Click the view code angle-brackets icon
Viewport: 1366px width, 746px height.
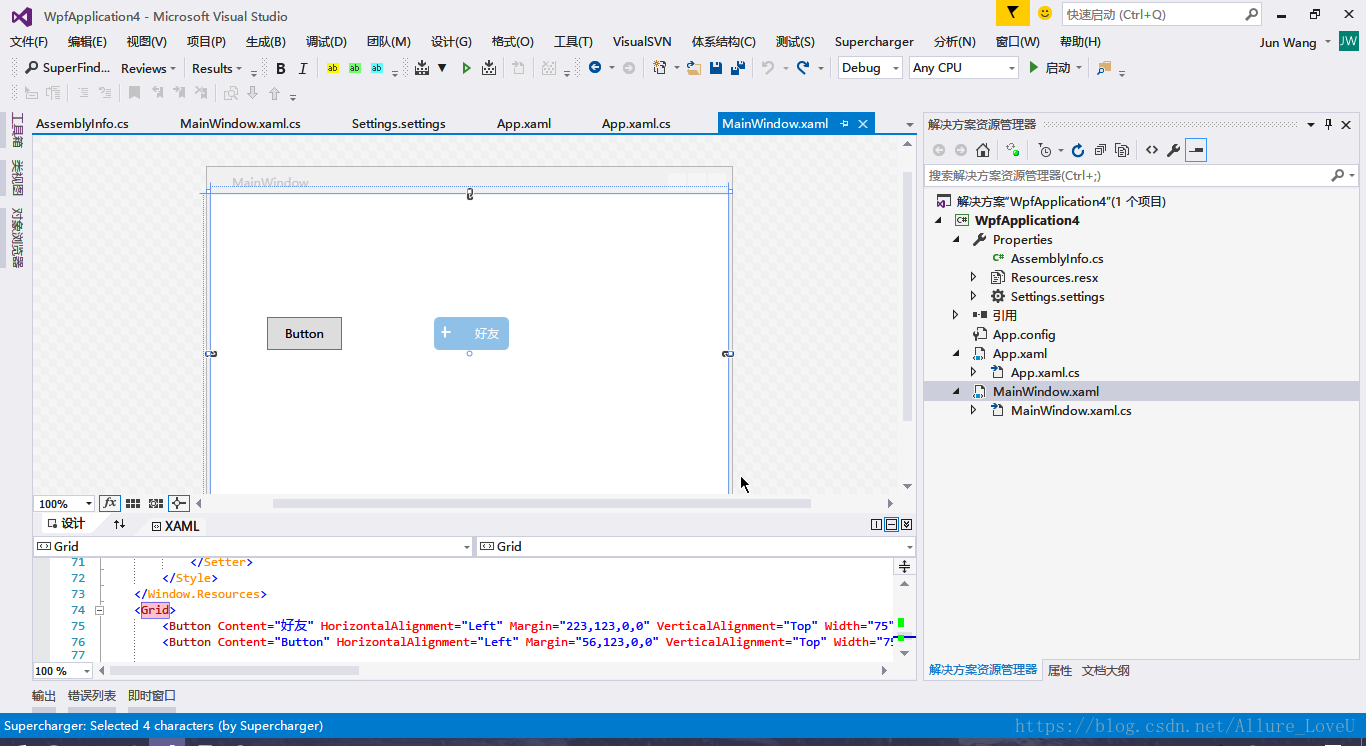tap(1152, 150)
